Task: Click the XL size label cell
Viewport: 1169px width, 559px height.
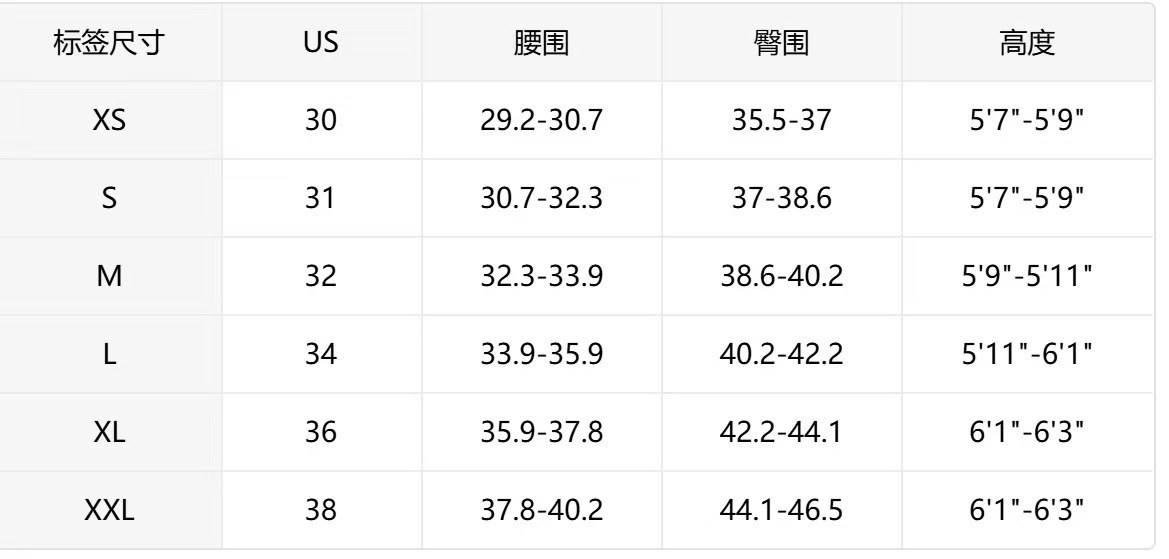Action: coord(109,432)
